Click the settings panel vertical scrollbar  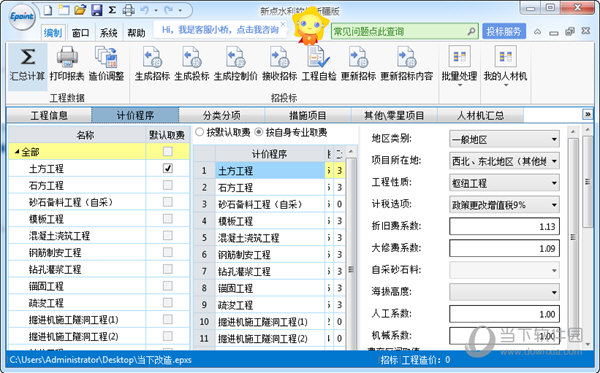click(573, 237)
